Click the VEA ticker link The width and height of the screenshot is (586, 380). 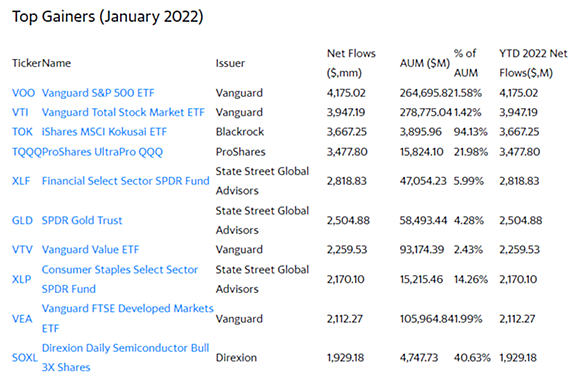(22, 319)
